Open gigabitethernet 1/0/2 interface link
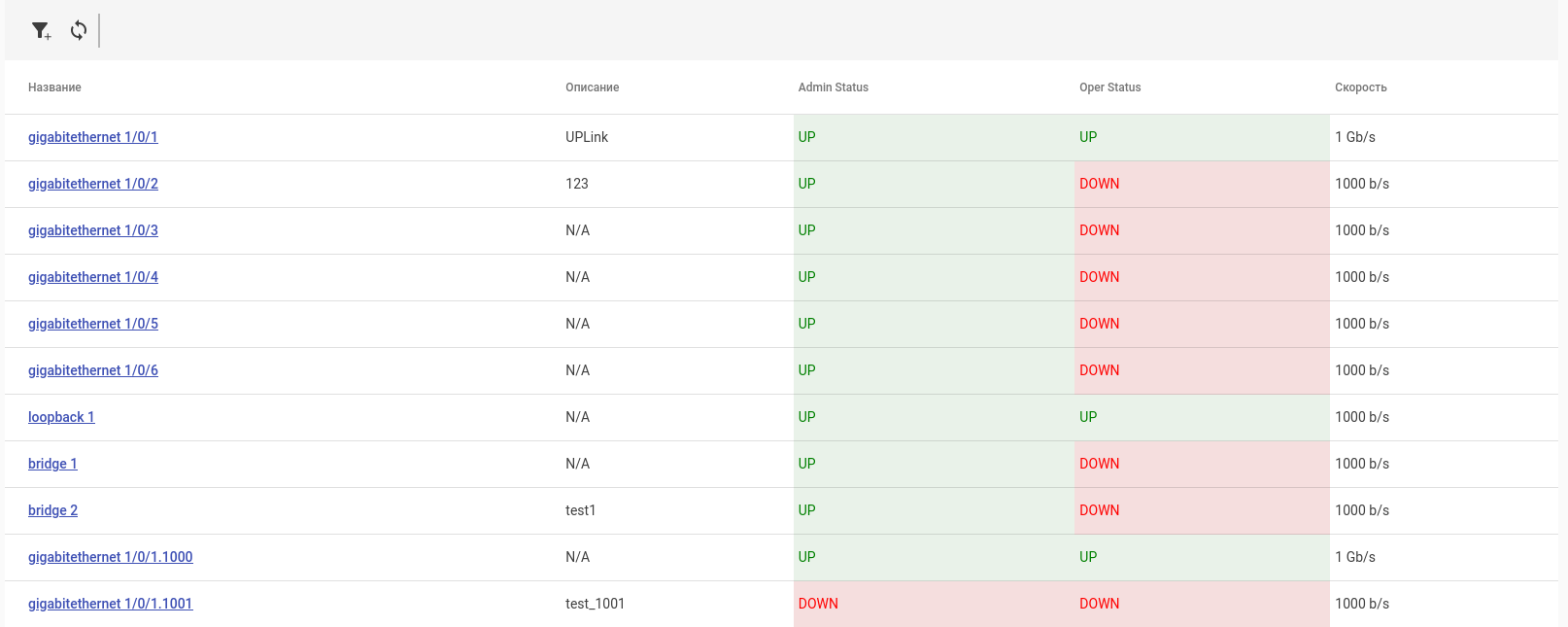1568x627 pixels. click(92, 184)
